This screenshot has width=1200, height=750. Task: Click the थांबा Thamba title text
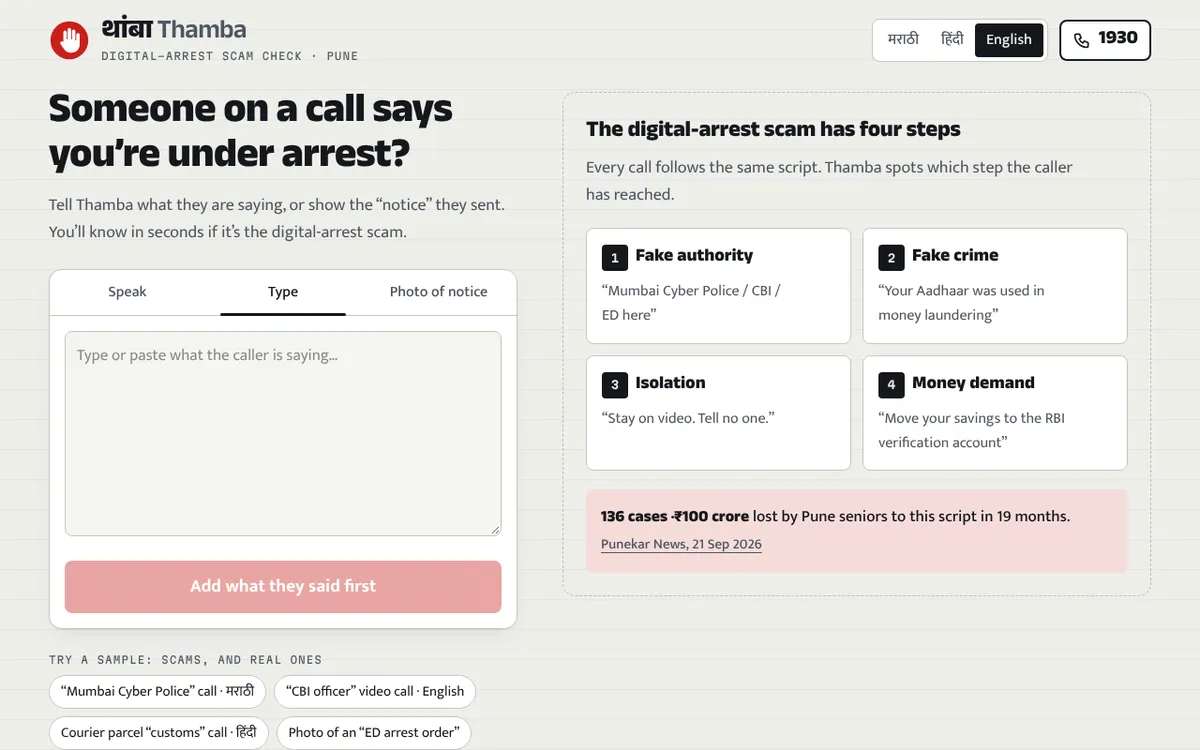point(174,29)
